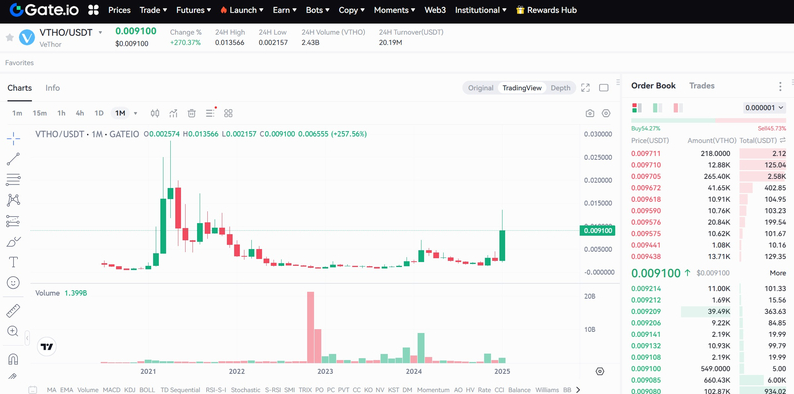Viewport: 794px width, 394px height.
Task: Open the Charts tab
Action: 19,88
